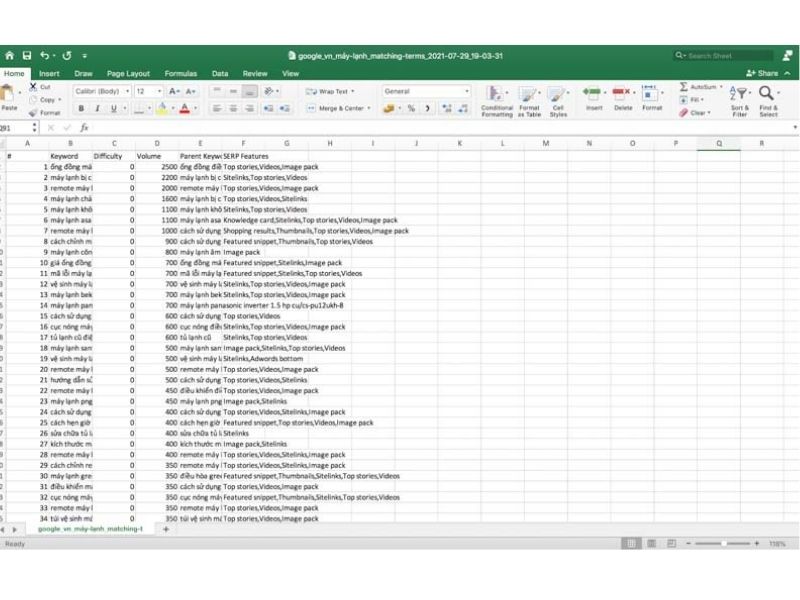Click the Paste clipboard icon
Screen dimensions: 800x600
pyautogui.click(x=7, y=94)
